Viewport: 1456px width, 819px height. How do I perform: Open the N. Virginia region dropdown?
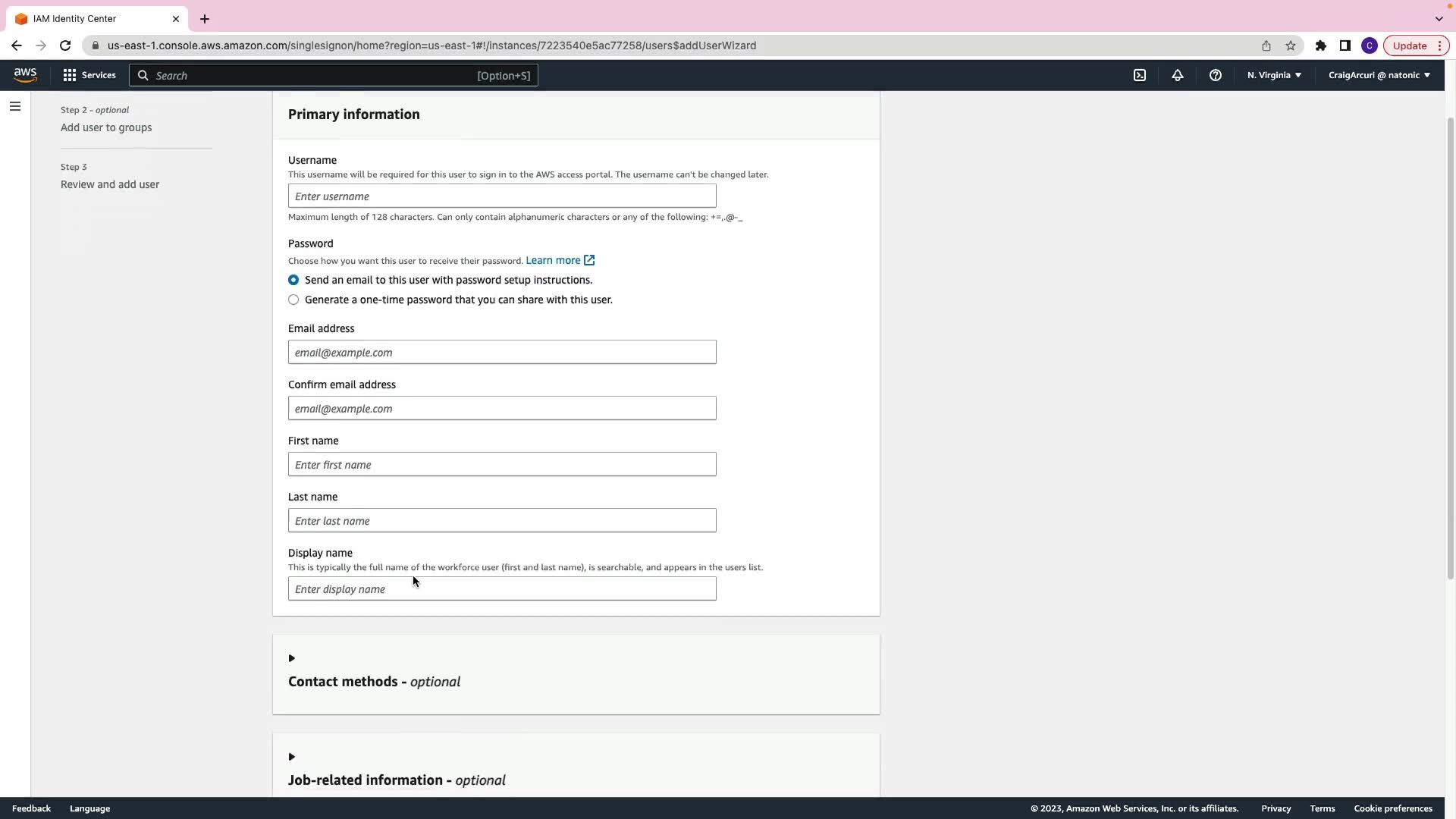click(x=1274, y=75)
